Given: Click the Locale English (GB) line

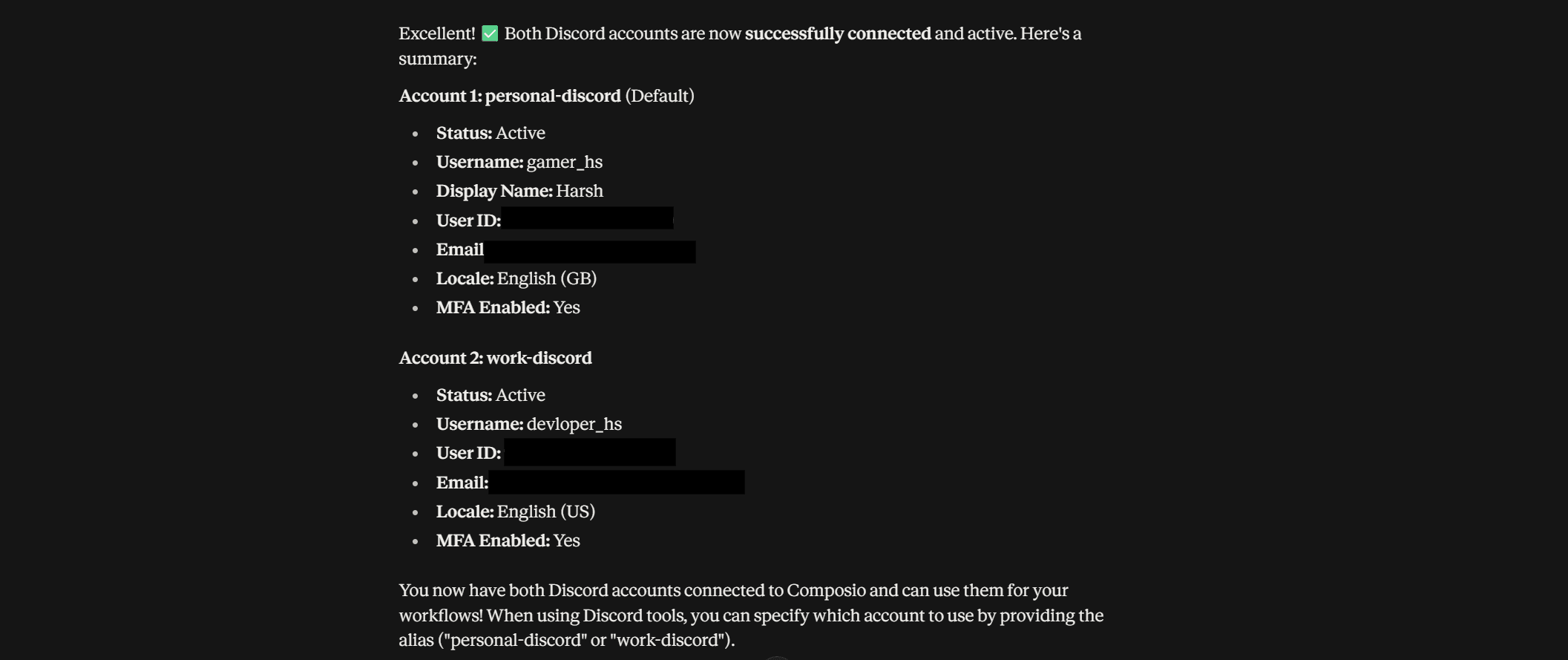Looking at the screenshot, I should click(x=516, y=278).
